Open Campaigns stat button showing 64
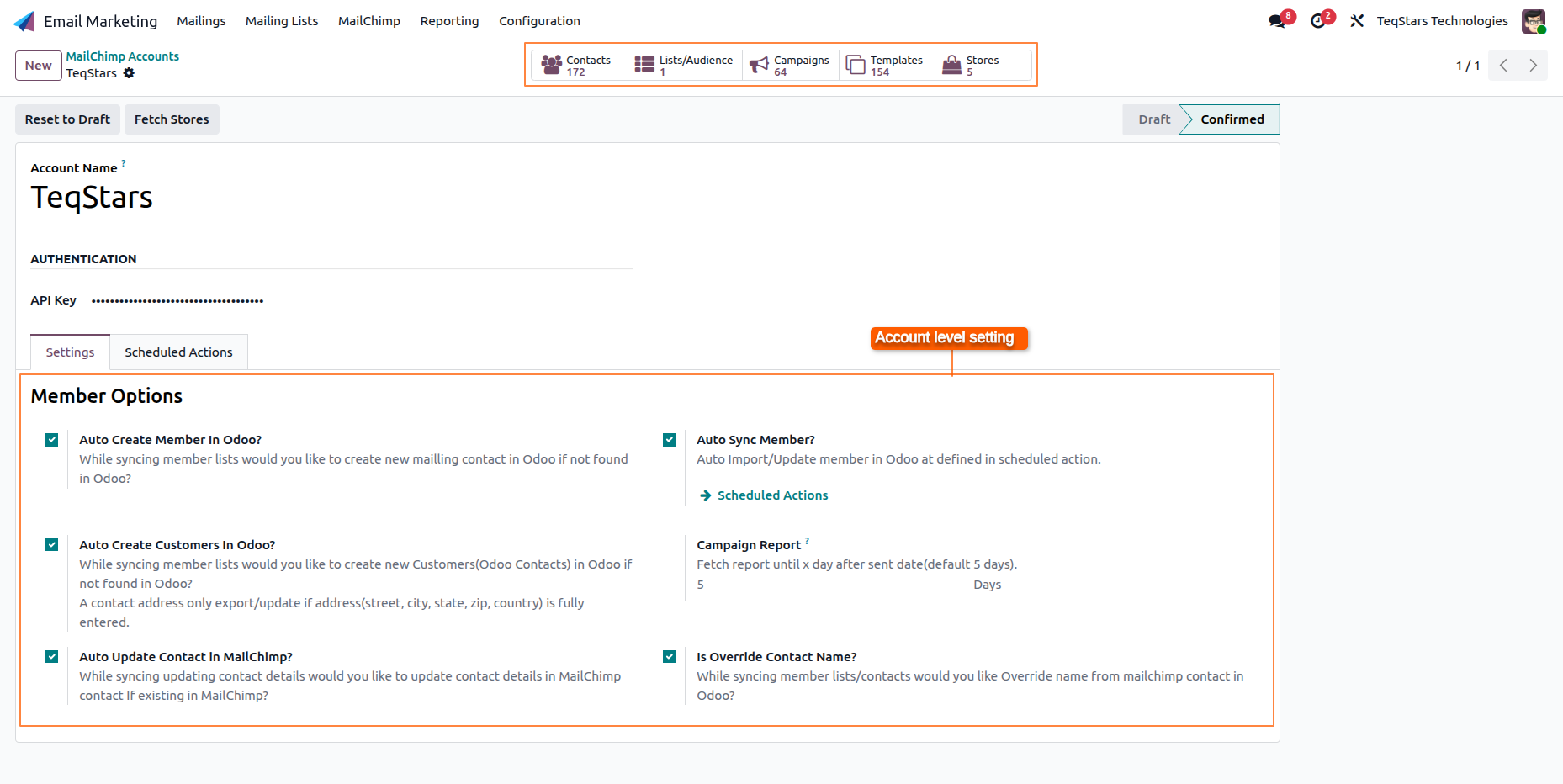Viewport: 1563px width, 784px height. pos(791,66)
